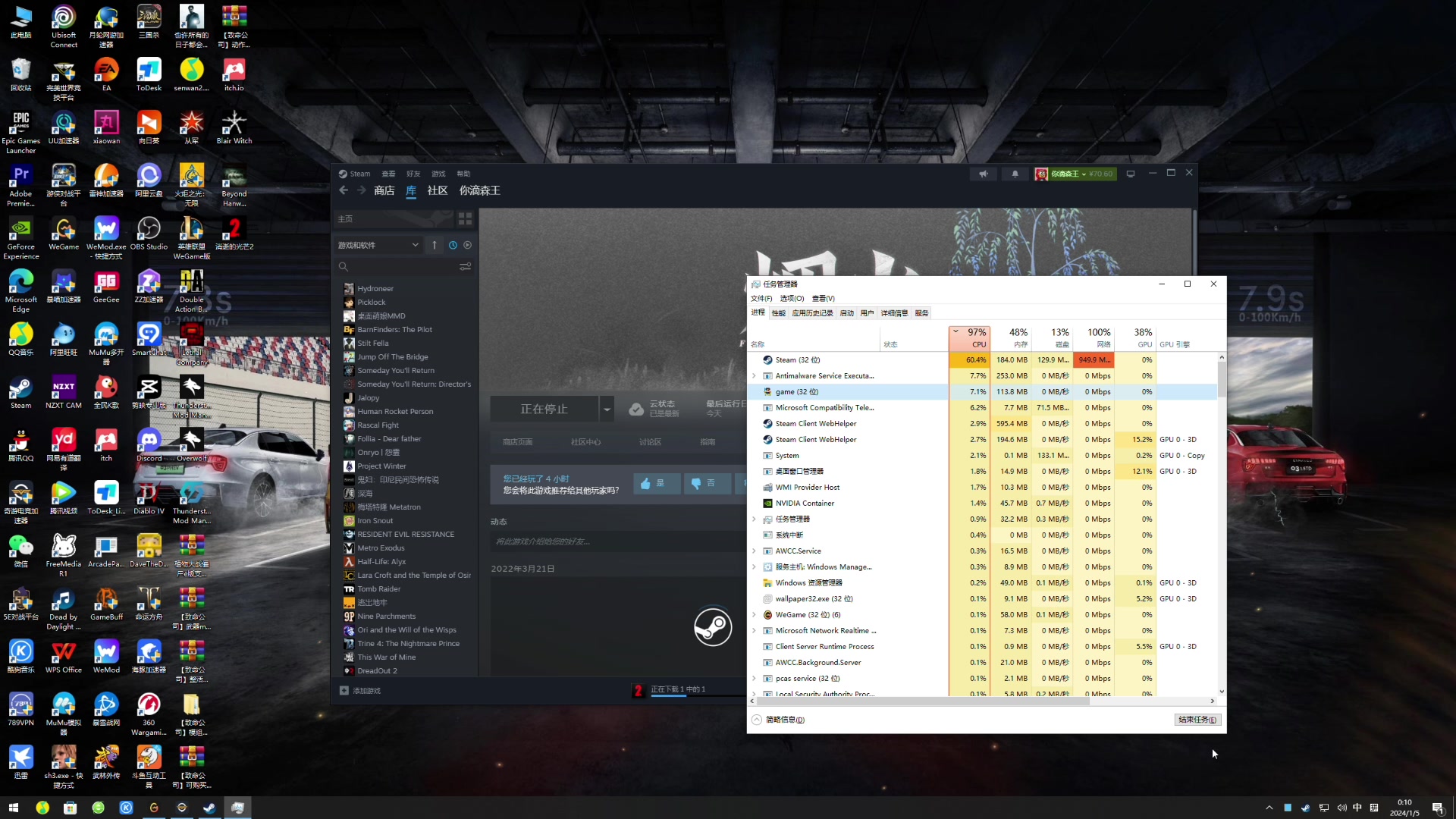Toggle the ready-to-play filter icon
Image resolution: width=1456 pixels, height=819 pixels.
click(467, 245)
